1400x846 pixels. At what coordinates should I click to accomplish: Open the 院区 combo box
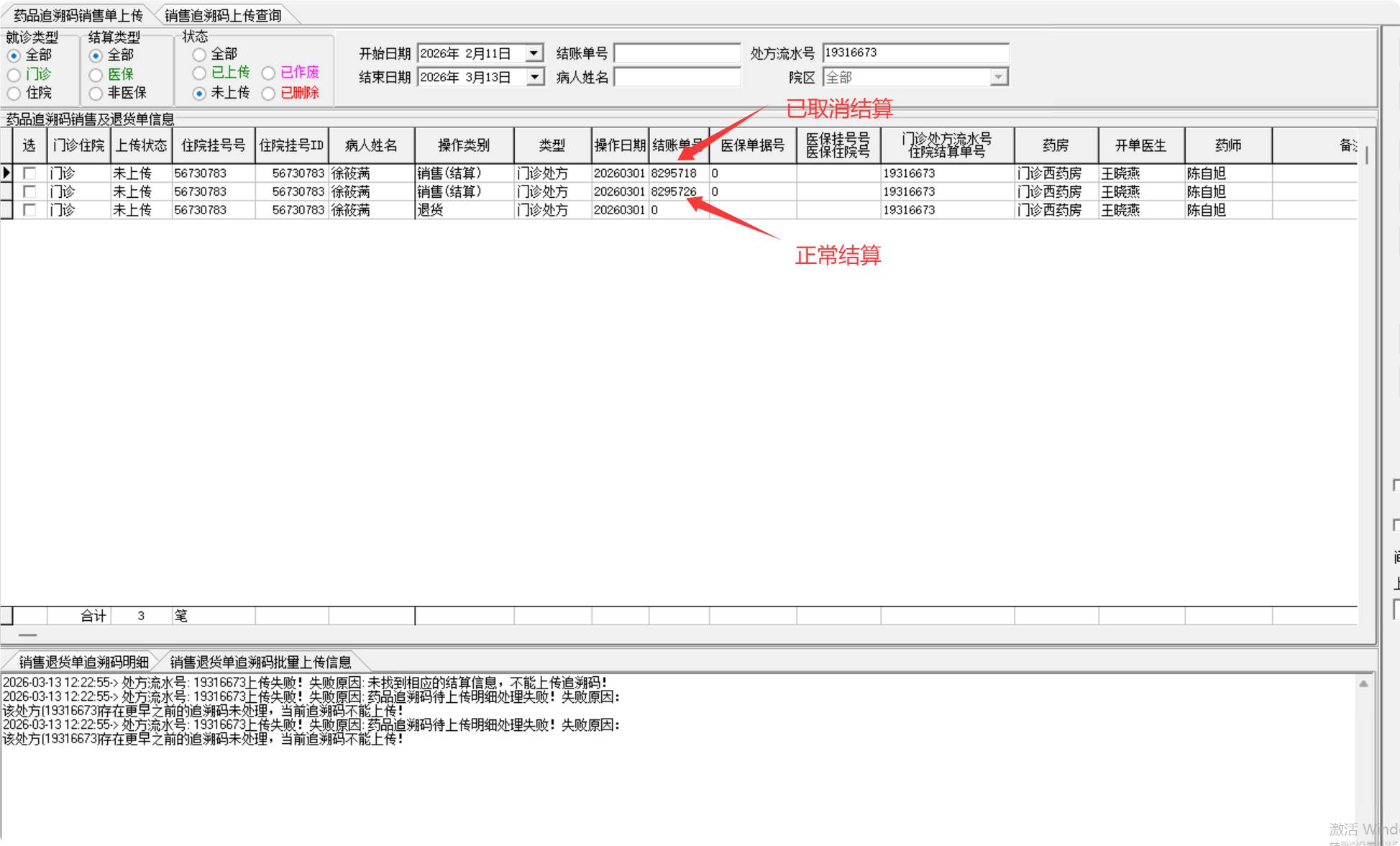(x=998, y=77)
